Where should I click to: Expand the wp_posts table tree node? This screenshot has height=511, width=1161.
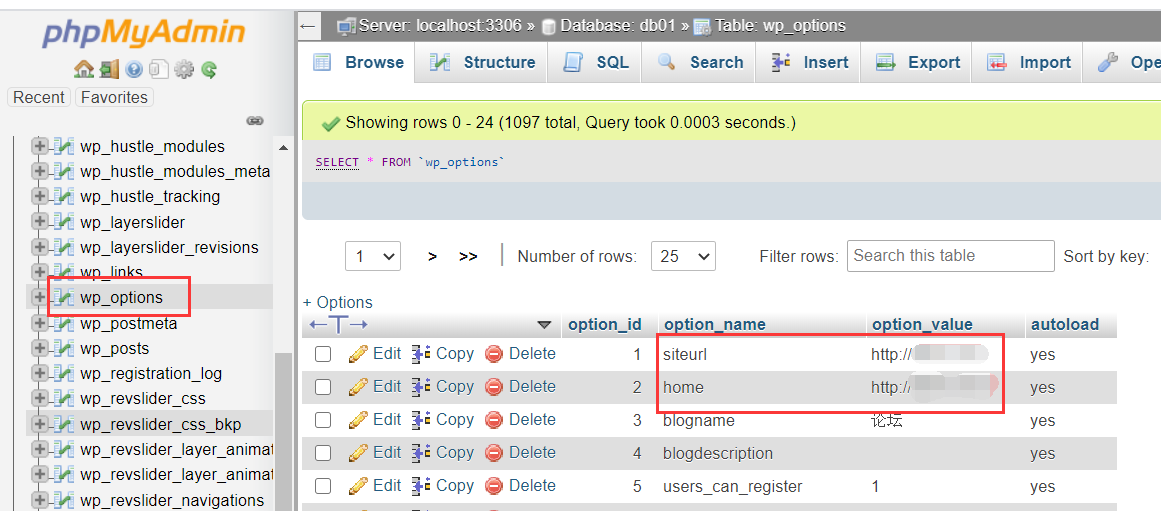tap(40, 348)
